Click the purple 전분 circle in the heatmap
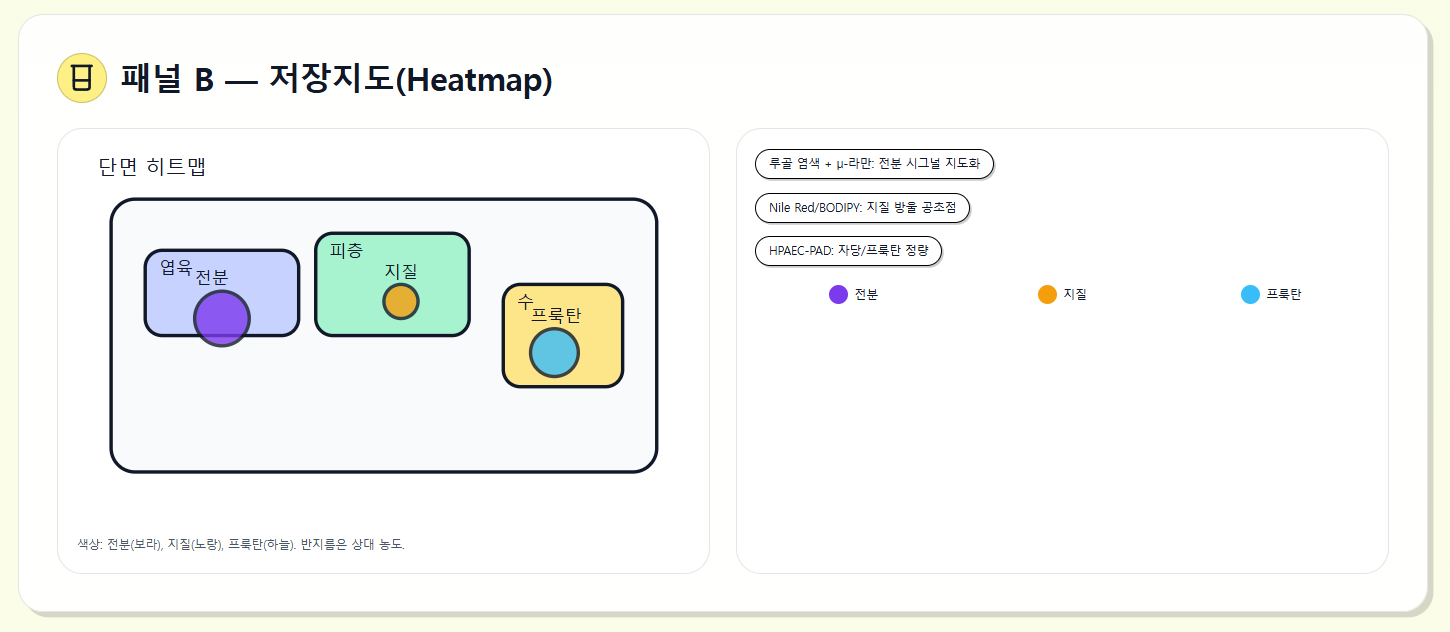Image resolution: width=1450 pixels, height=632 pixels. coord(222,319)
